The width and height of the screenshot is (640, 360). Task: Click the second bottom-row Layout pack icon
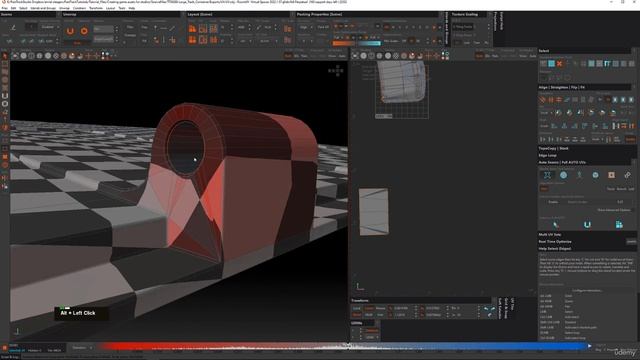(x=203, y=40)
